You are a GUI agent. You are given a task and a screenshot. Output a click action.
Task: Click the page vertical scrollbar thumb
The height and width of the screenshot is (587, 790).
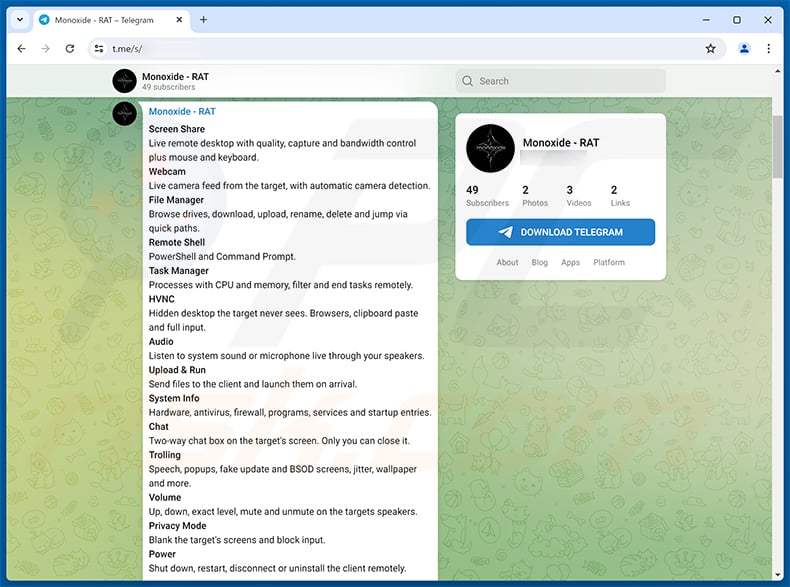coord(777,147)
